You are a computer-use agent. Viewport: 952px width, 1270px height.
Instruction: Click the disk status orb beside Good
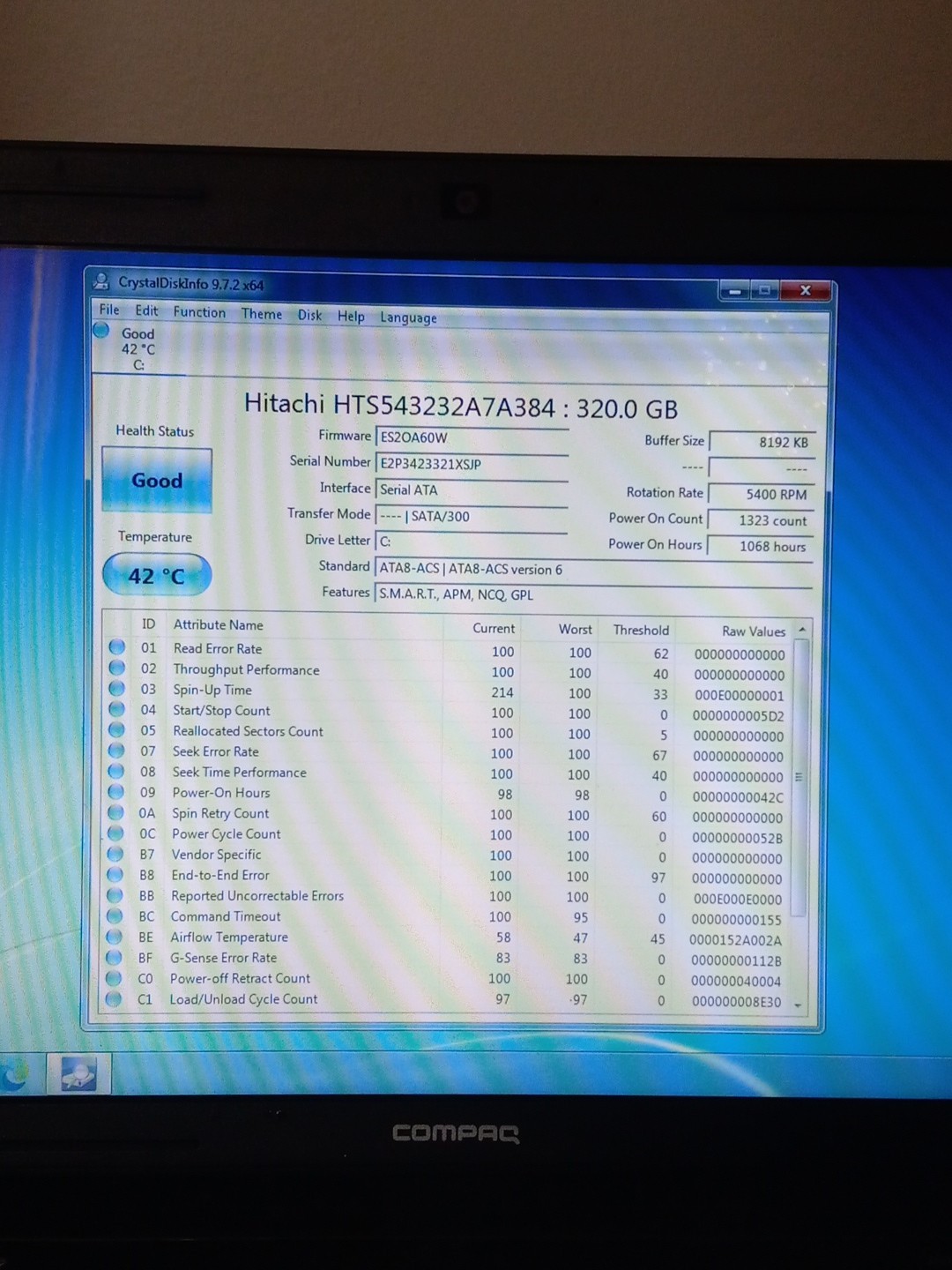click(x=101, y=331)
